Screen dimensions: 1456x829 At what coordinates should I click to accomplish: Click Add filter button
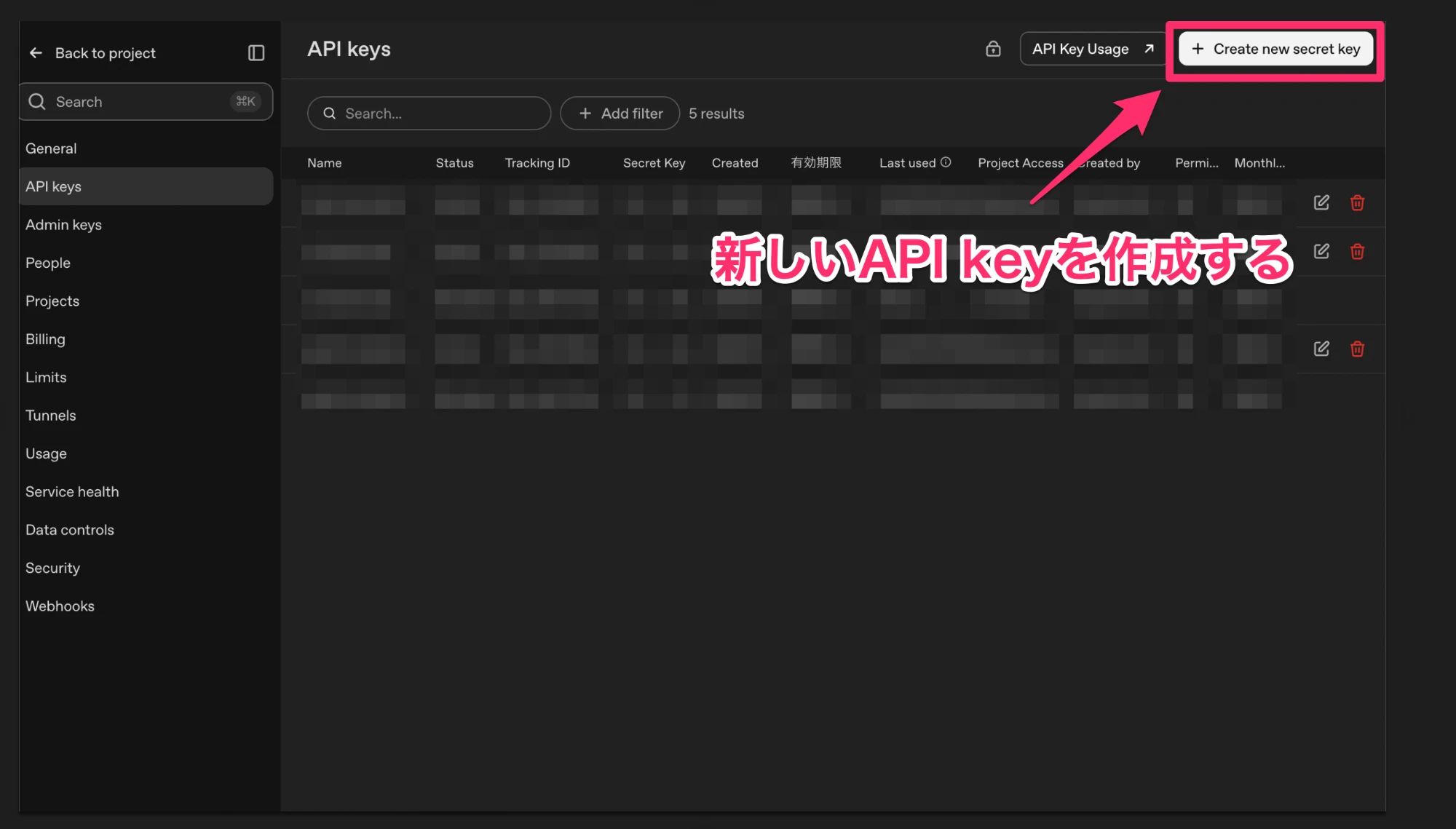point(620,114)
